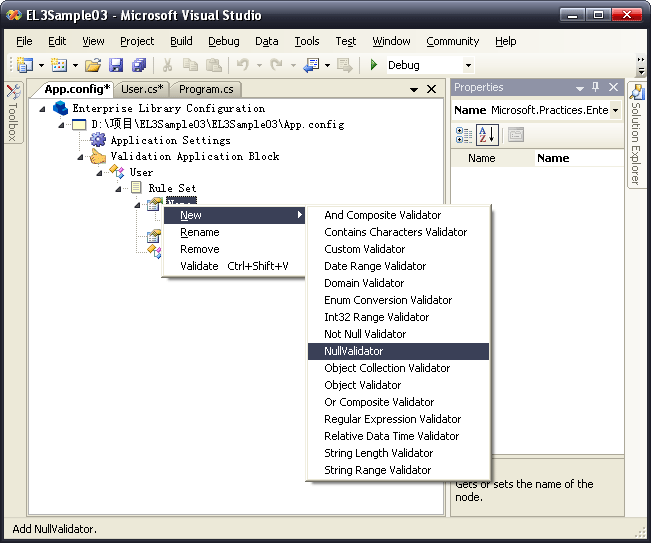The height and width of the screenshot is (544, 651).
Task: Open the Test menu
Action: pyautogui.click(x=345, y=41)
